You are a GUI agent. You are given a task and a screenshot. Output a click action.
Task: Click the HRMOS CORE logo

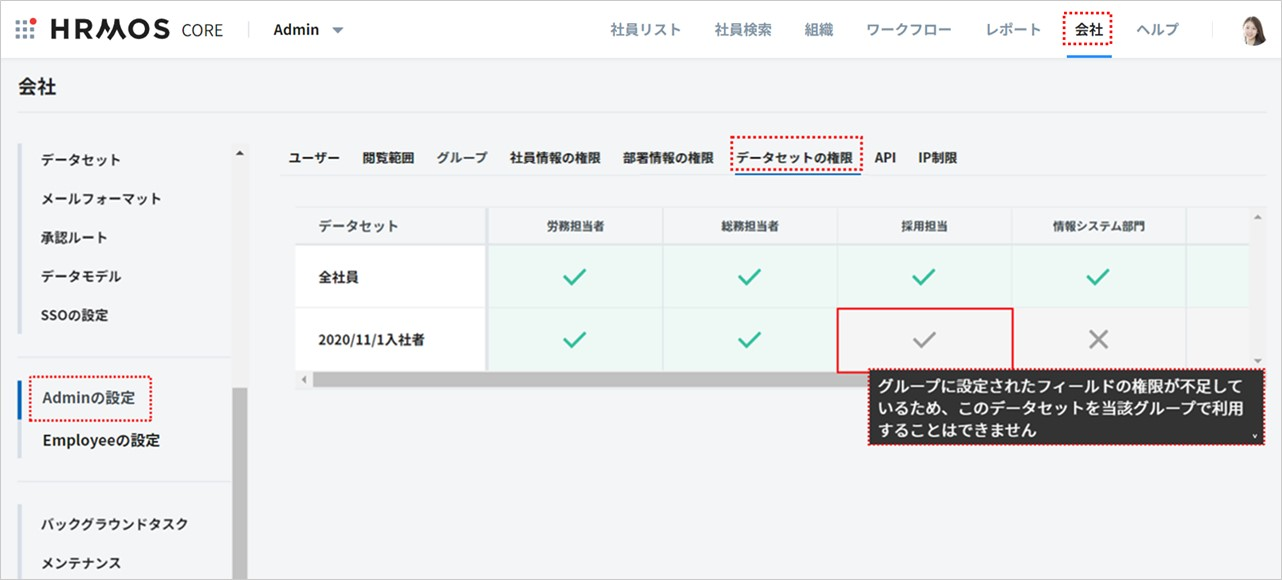(x=136, y=29)
